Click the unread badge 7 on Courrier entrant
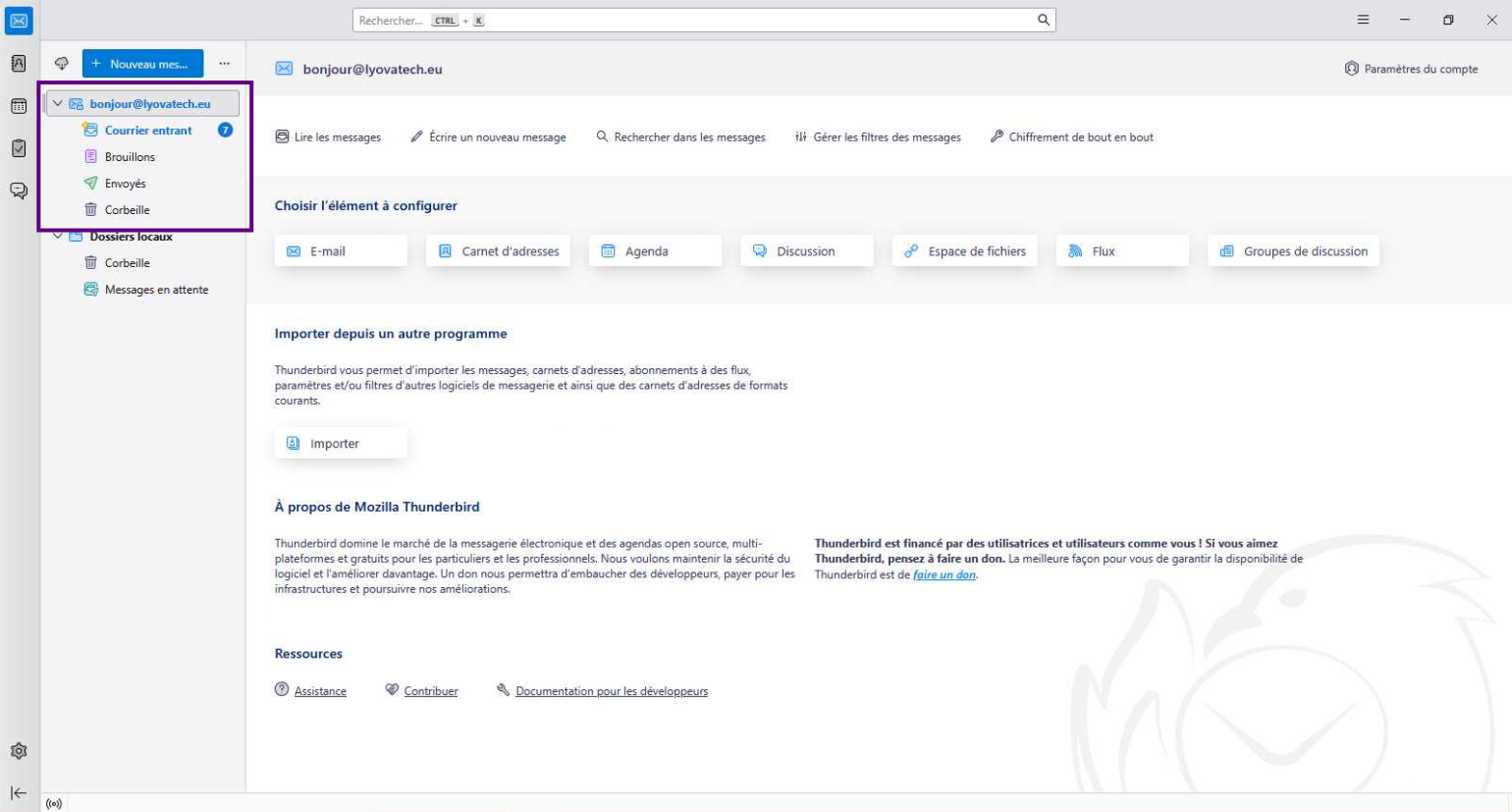The image size is (1512, 812). coord(225,130)
